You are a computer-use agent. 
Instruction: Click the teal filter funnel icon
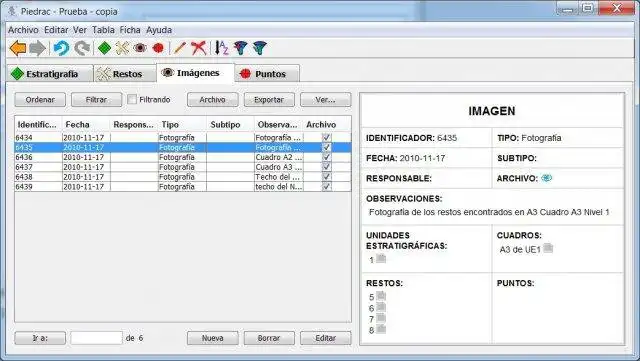[260, 48]
